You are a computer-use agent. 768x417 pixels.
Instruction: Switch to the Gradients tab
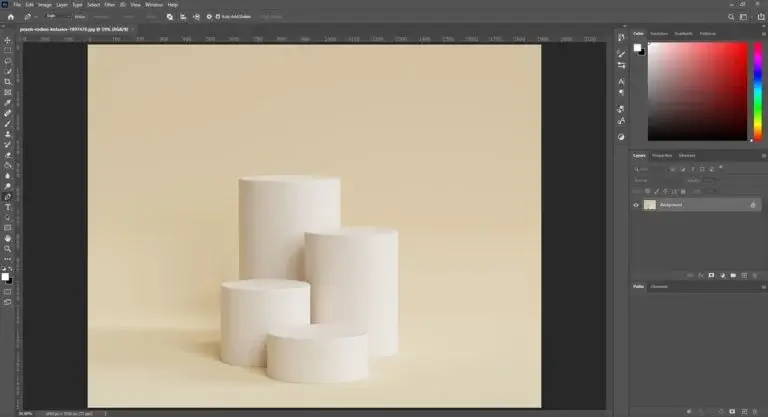click(683, 34)
